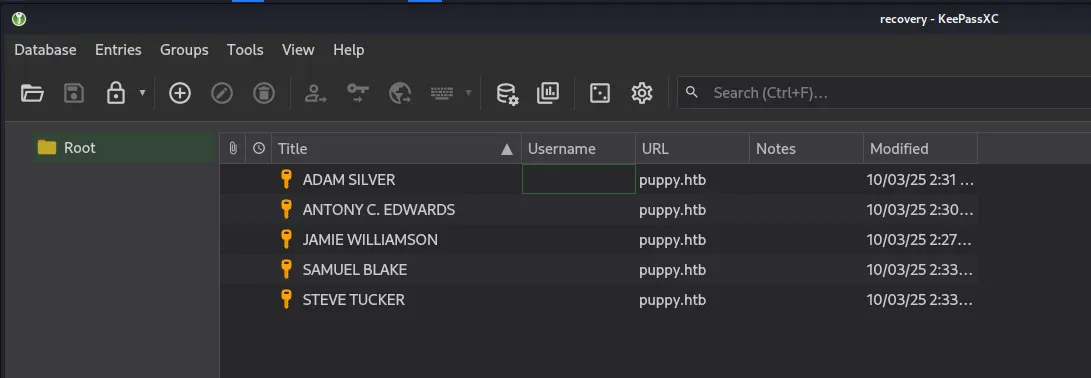The image size is (1091, 378).
Task: Click the Save Database icon
Action: click(74, 93)
